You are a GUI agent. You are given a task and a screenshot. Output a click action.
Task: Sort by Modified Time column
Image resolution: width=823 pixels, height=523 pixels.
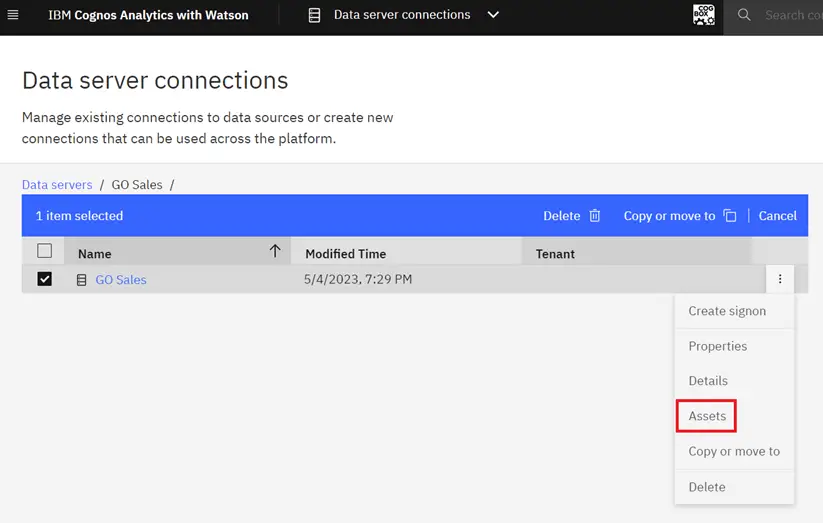(345, 254)
